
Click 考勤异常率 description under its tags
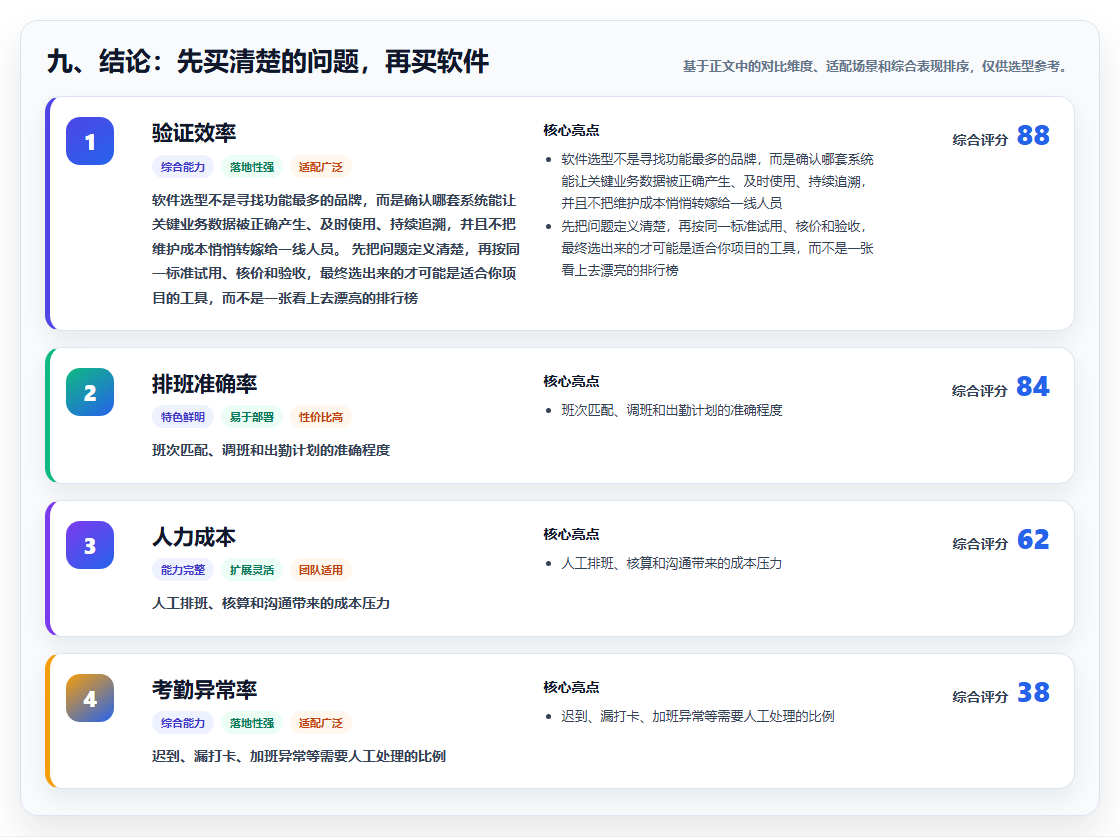pos(299,756)
